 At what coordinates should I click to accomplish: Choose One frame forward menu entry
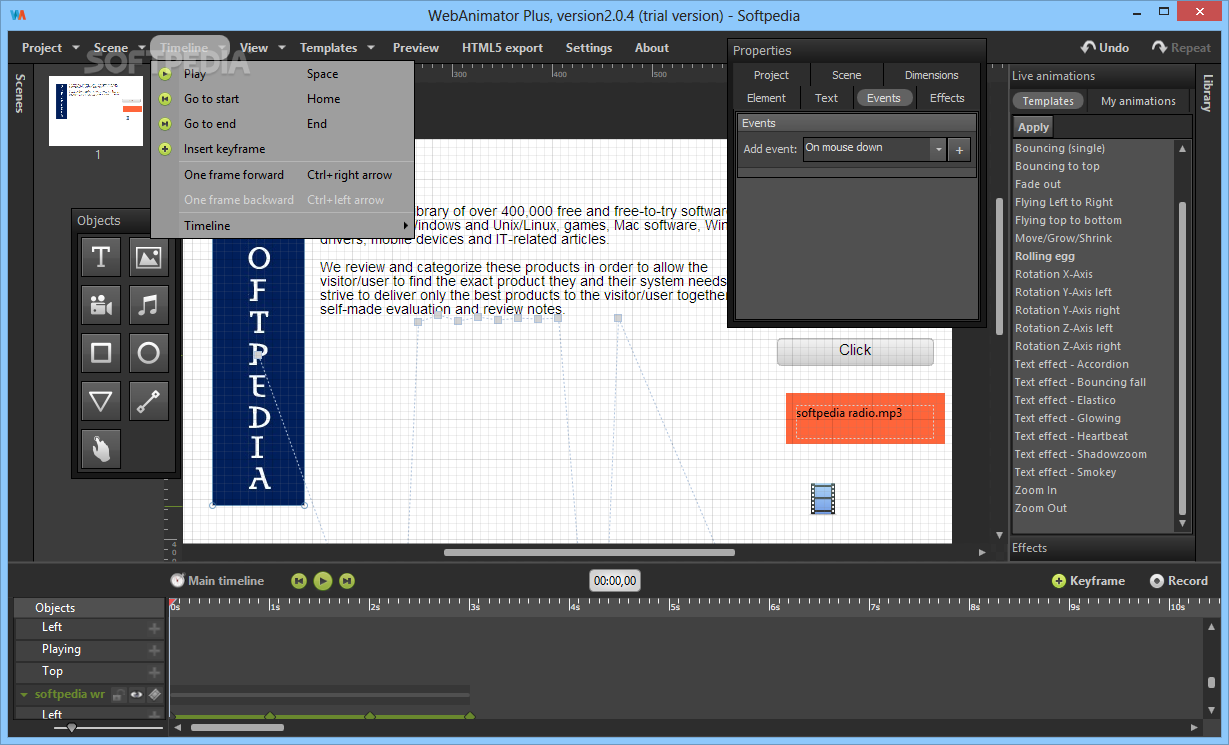tap(282, 175)
